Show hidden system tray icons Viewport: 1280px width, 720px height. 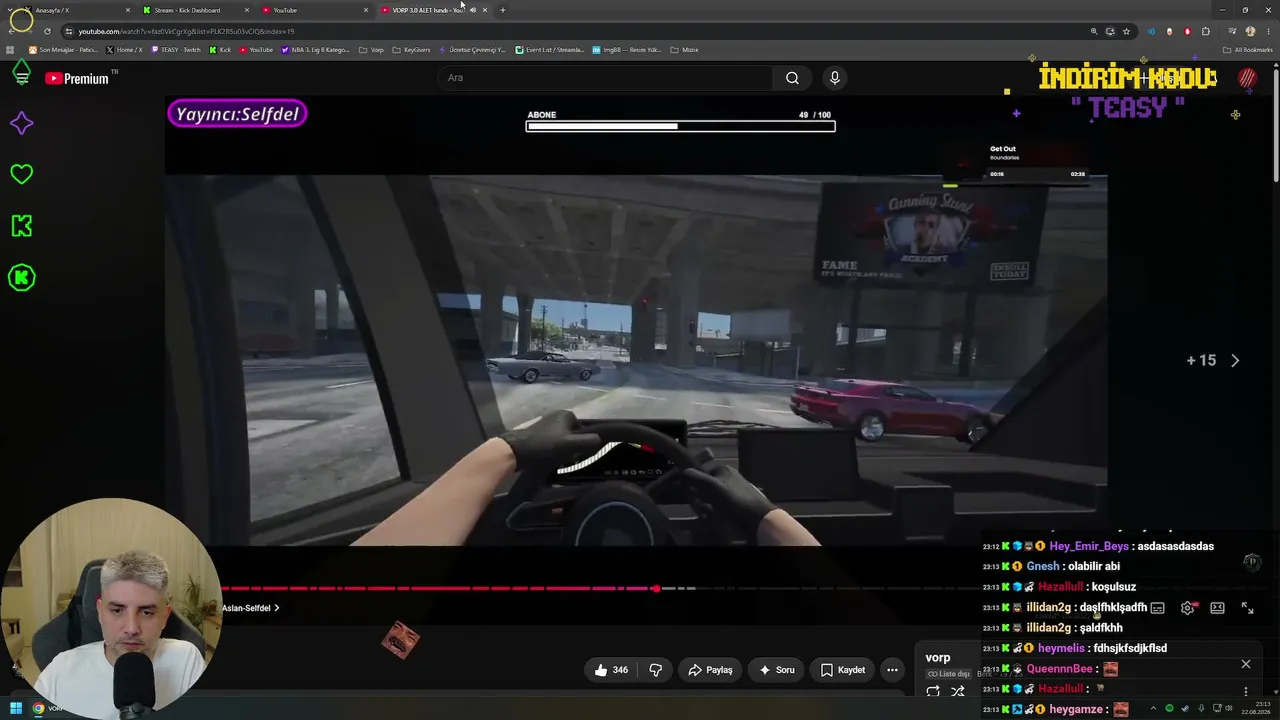1154,709
